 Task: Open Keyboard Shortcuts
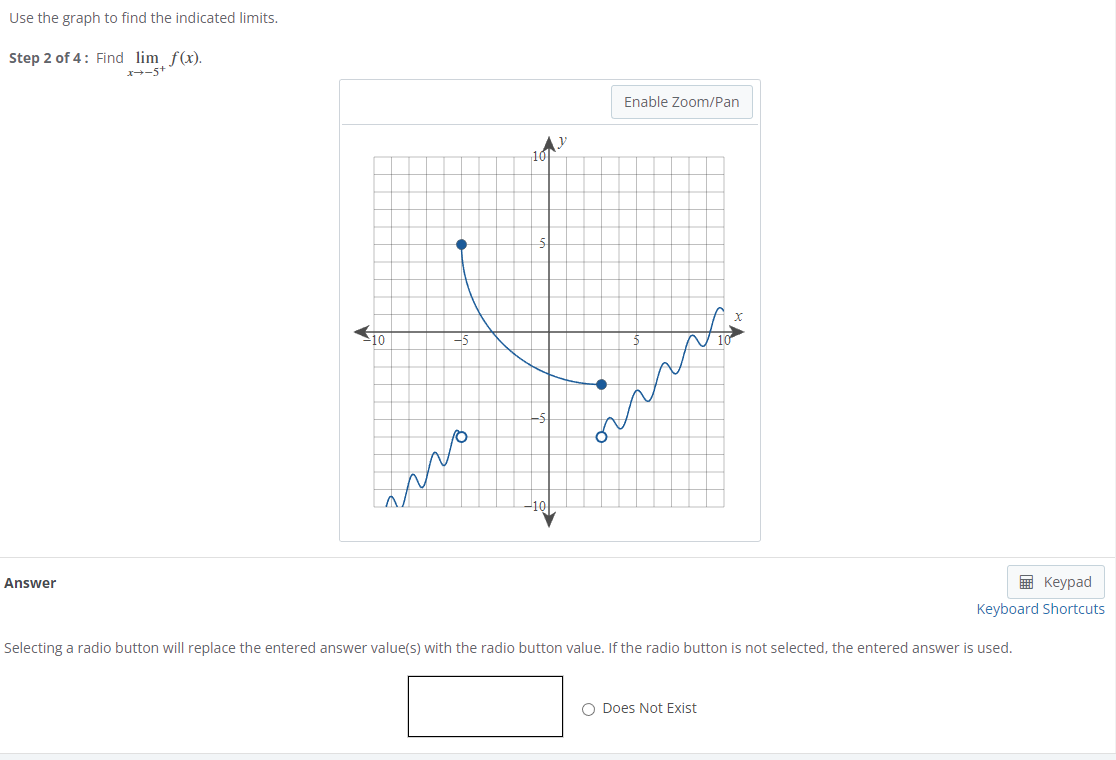pos(1040,608)
